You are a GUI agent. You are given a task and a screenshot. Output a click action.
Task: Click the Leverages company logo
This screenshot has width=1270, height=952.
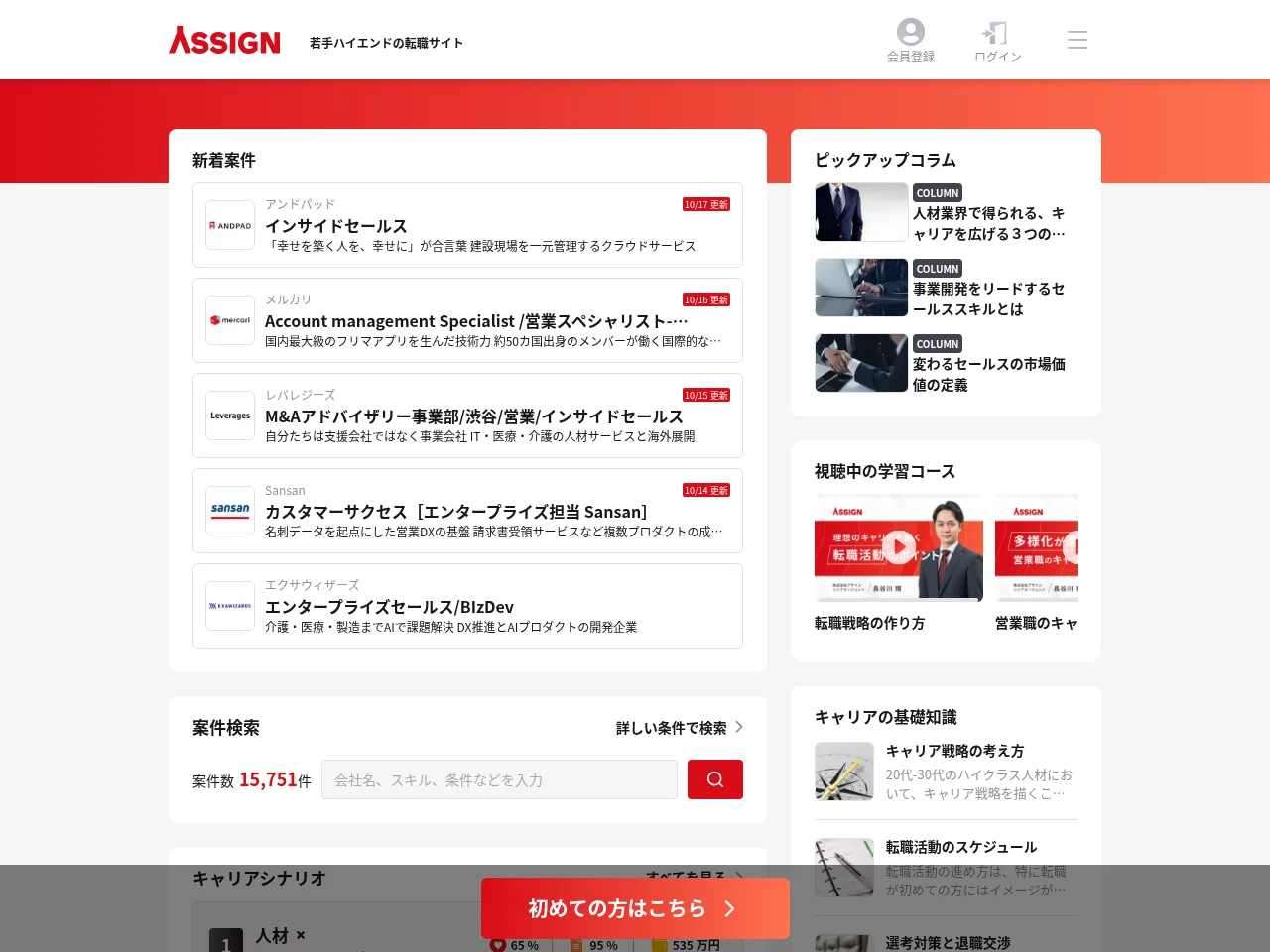click(230, 416)
